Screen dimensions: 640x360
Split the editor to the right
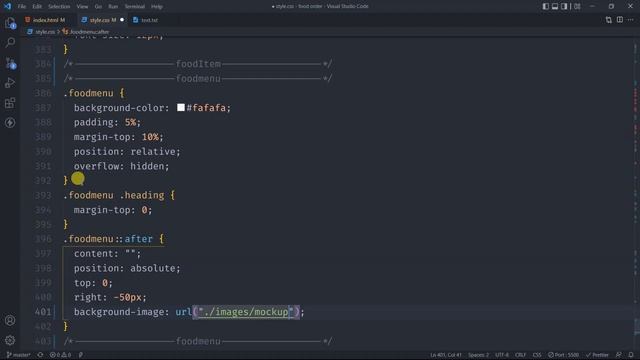pyautogui.click(x=620, y=20)
